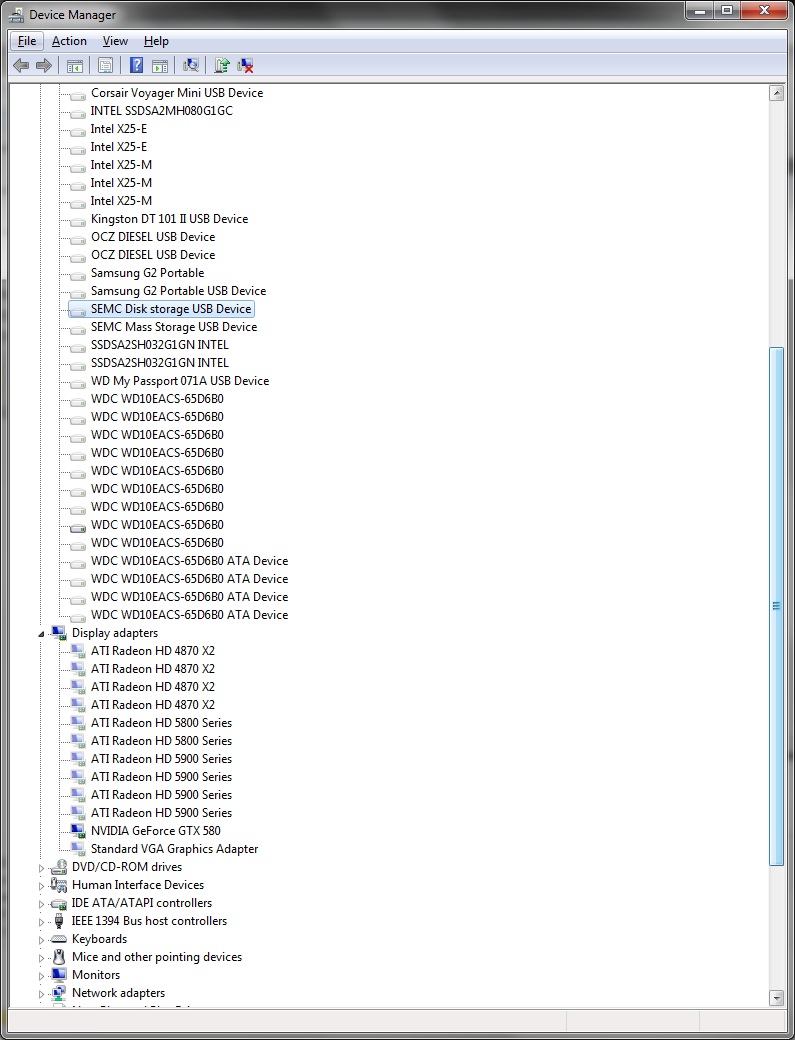
Task: Click the IEEE 1394 Bus host controllers icon
Action: click(59, 921)
